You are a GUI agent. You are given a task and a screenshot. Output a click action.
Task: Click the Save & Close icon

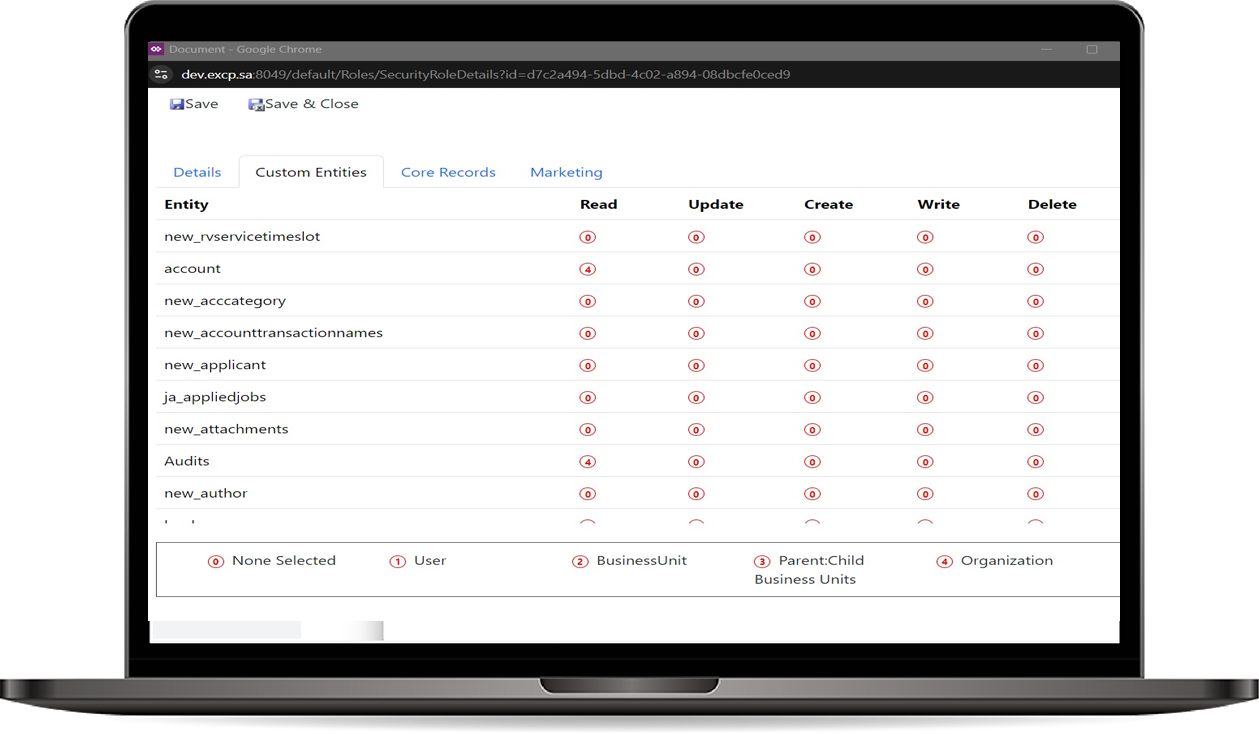[256, 104]
